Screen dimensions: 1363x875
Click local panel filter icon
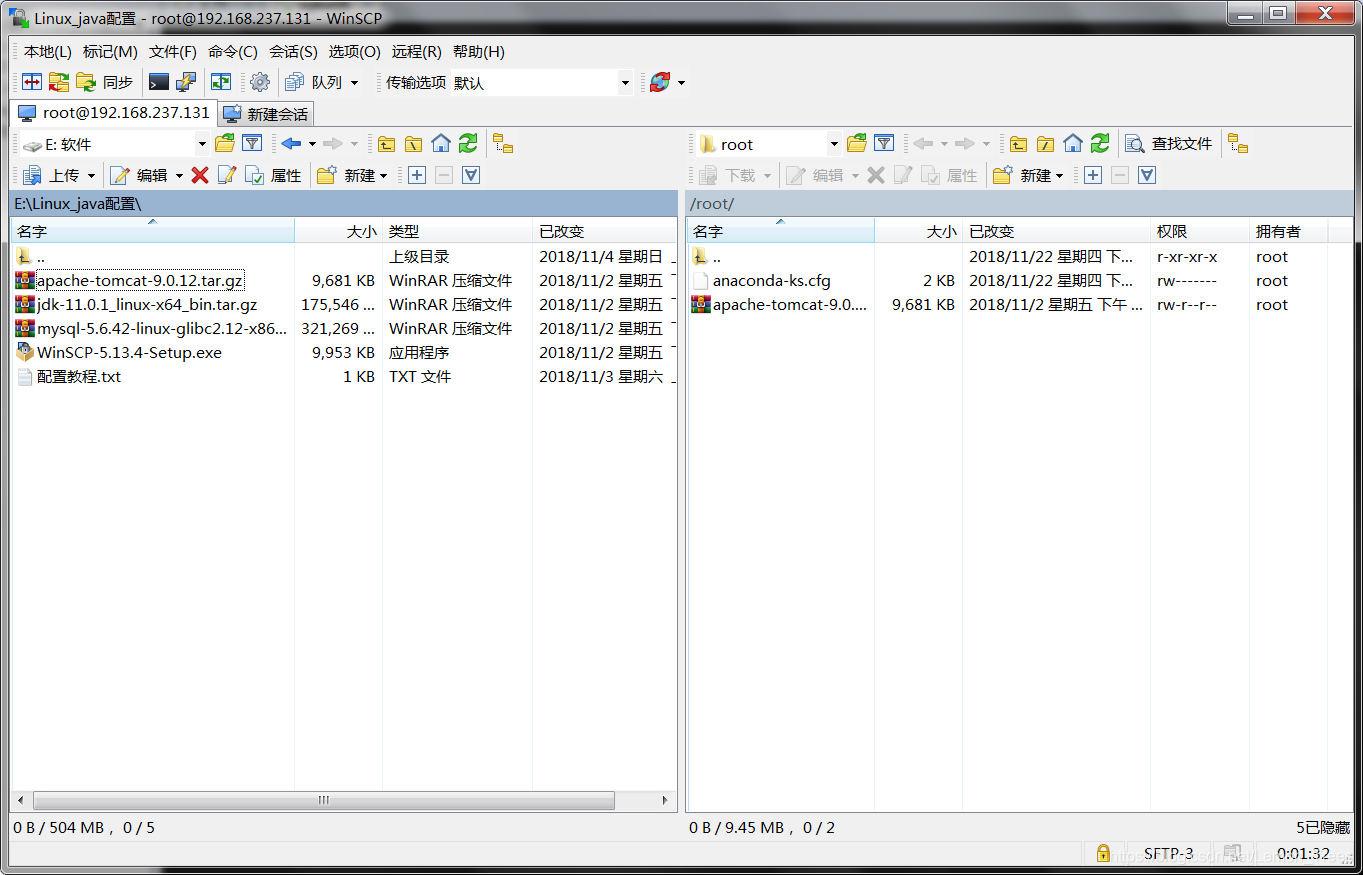coord(252,144)
